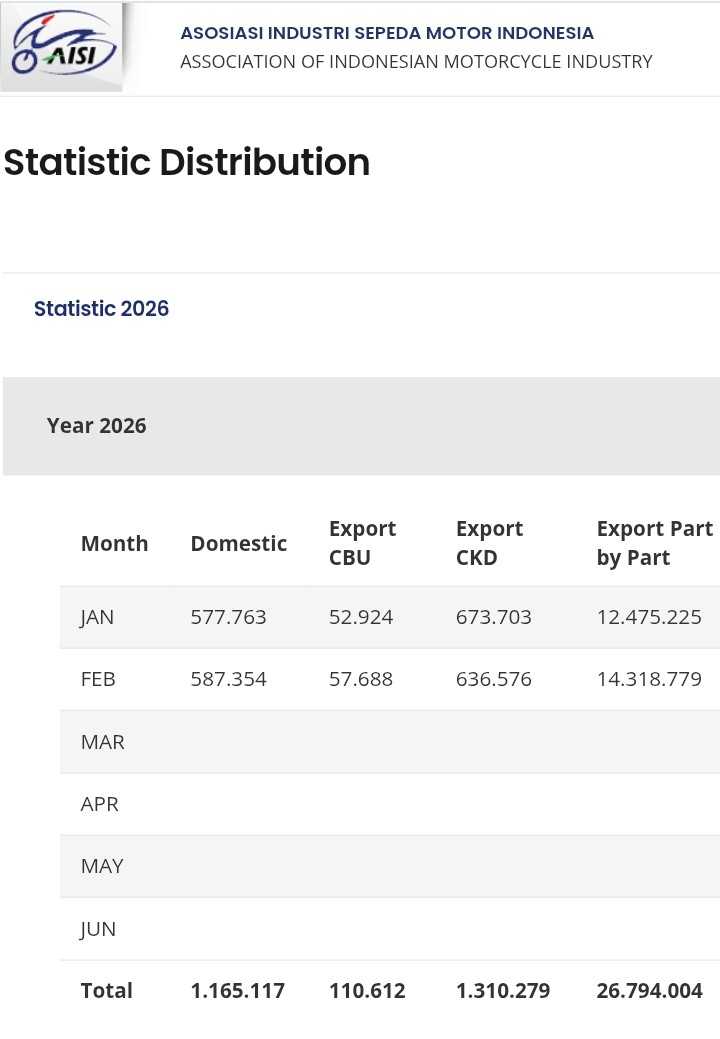Collapse the Year 2026 section
720x1039 pixels.
96,426
